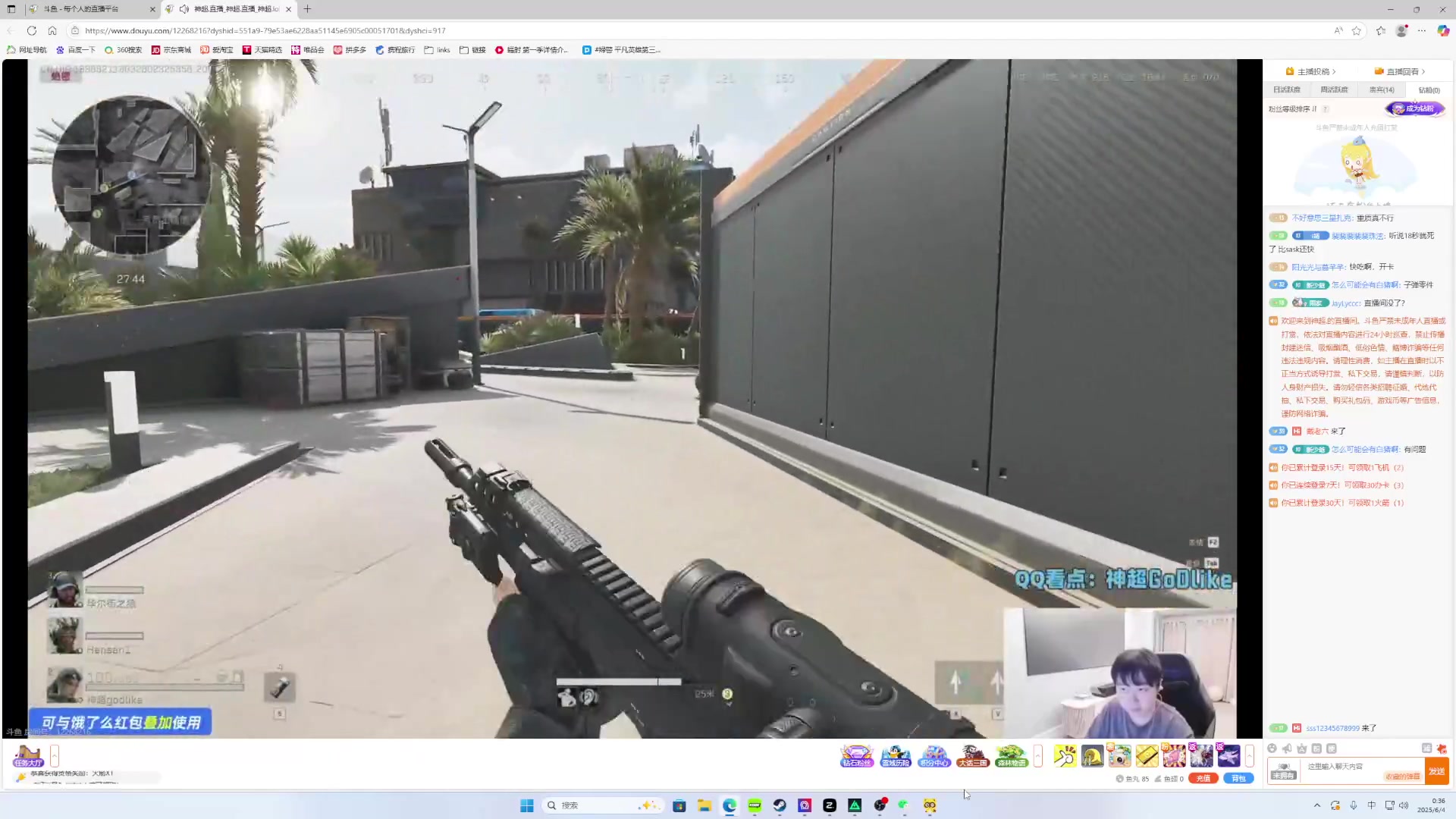Open the Copilot sidebar icon
The width and height of the screenshot is (1456, 819).
pyautogui.click(x=1443, y=30)
